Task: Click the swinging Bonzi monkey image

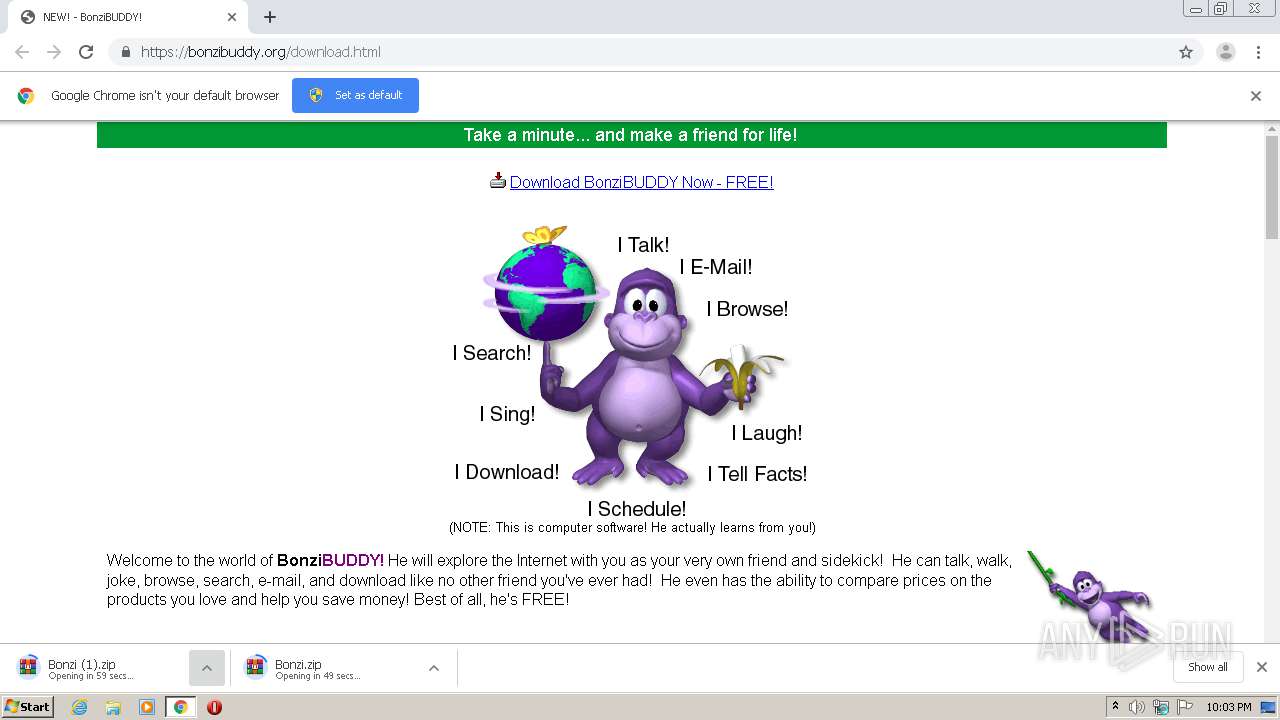Action: click(x=1090, y=597)
